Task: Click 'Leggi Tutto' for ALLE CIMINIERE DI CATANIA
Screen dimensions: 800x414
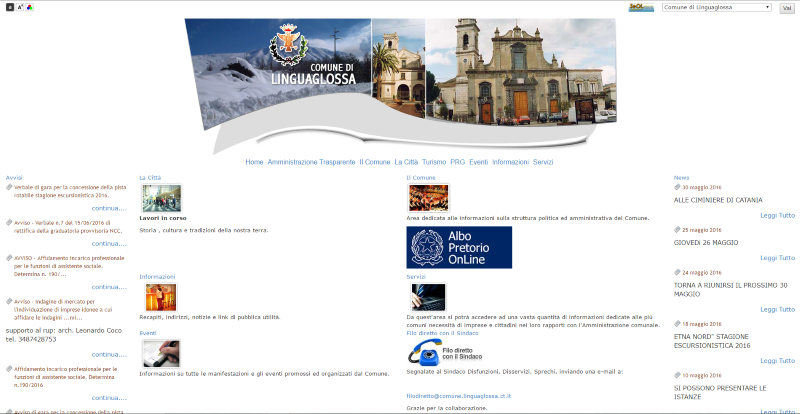Action: click(778, 215)
